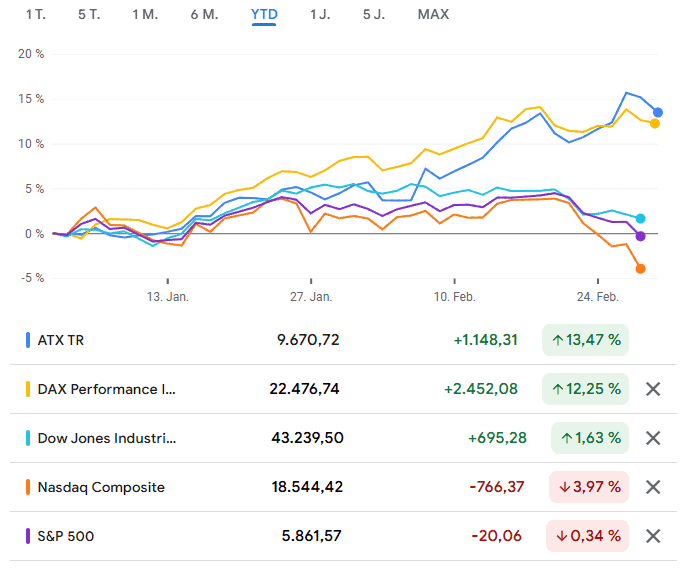Remove S&P 500 from comparison

pyautogui.click(x=653, y=536)
